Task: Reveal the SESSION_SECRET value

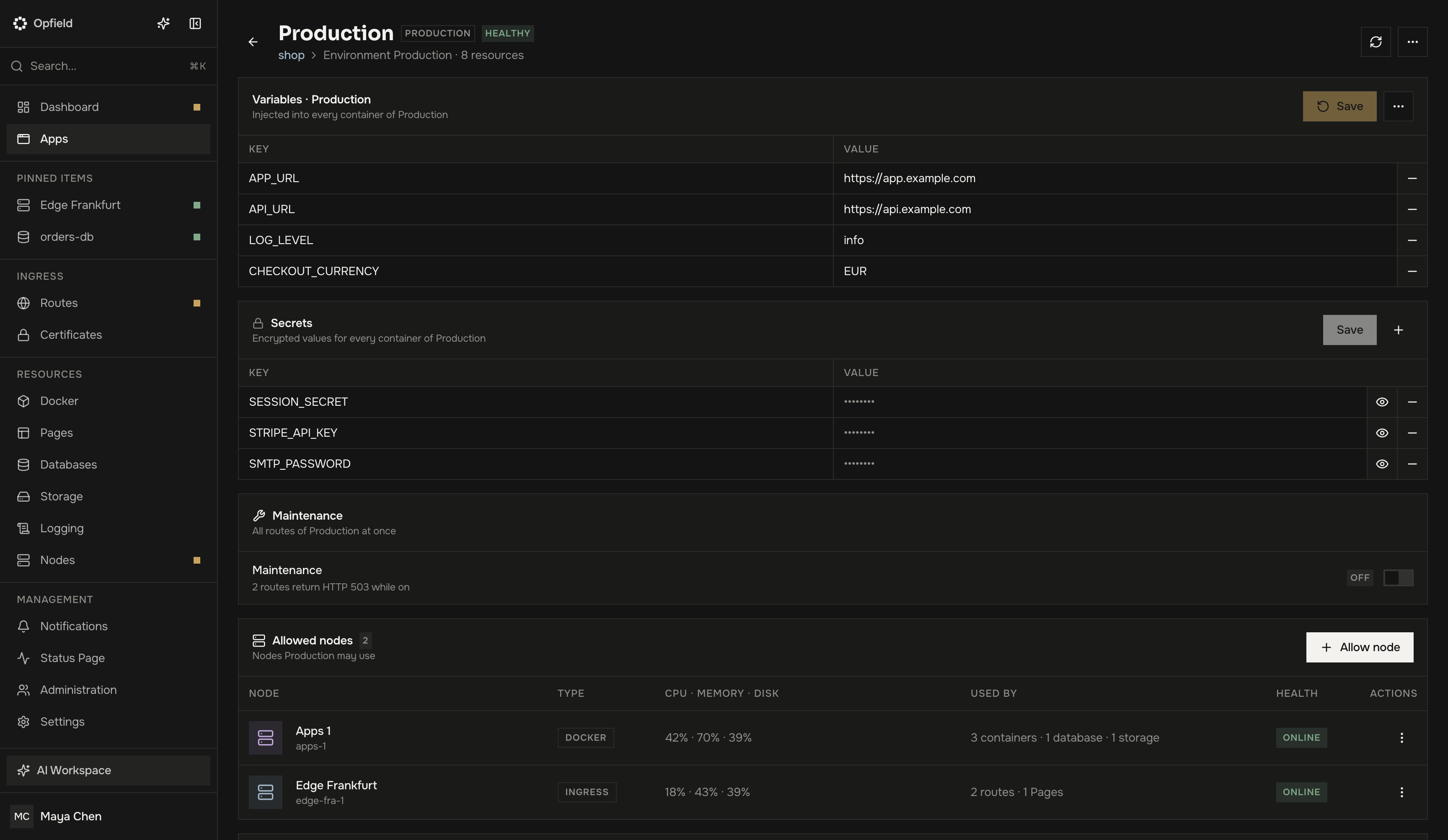Action: [1382, 402]
